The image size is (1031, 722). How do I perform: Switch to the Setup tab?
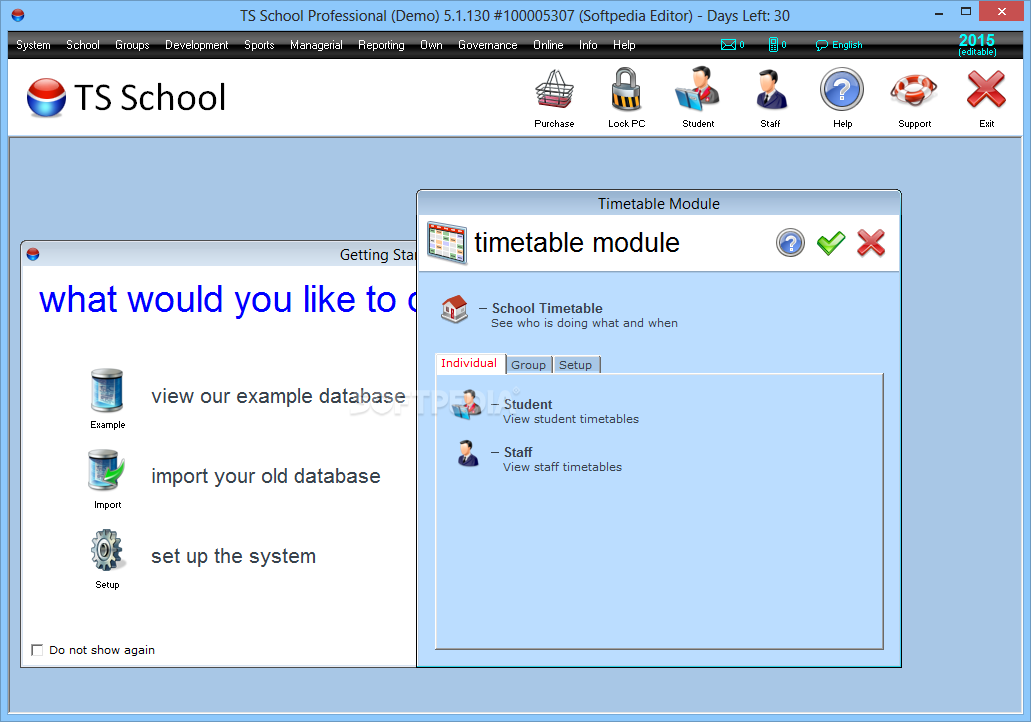click(x=575, y=365)
